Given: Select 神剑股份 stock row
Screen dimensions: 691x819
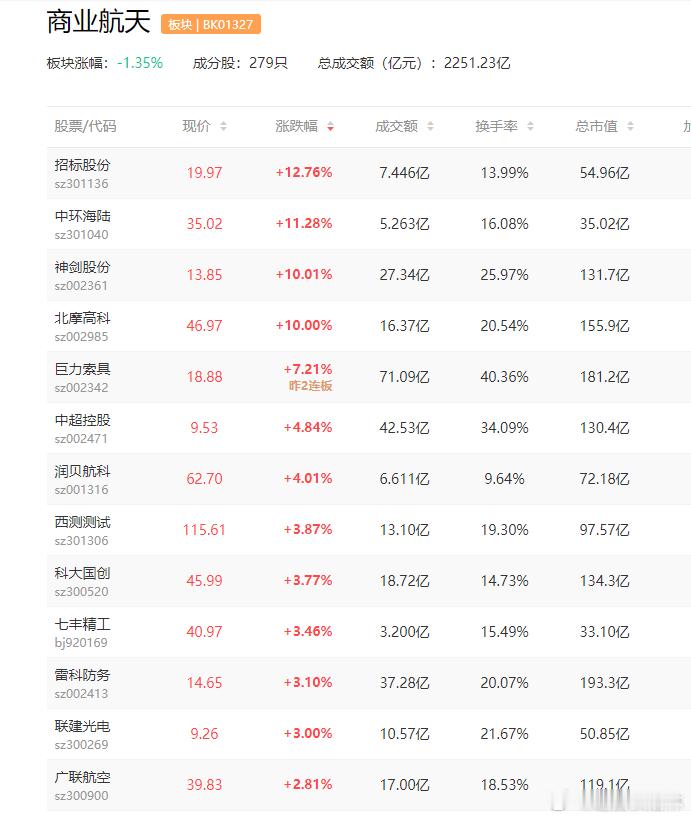Looking at the screenshot, I should (x=82, y=267).
